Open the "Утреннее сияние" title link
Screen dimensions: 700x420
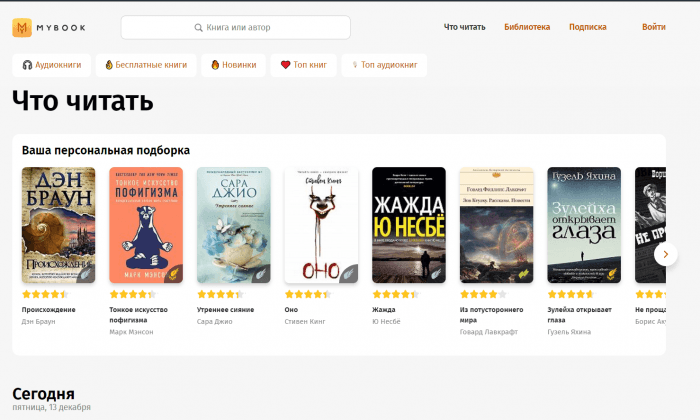click(x=225, y=310)
